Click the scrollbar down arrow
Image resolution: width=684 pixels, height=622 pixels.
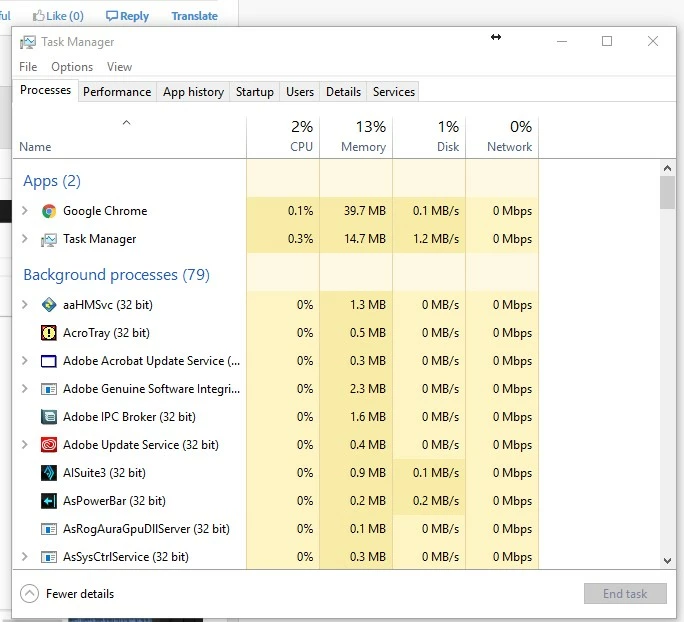(x=667, y=560)
